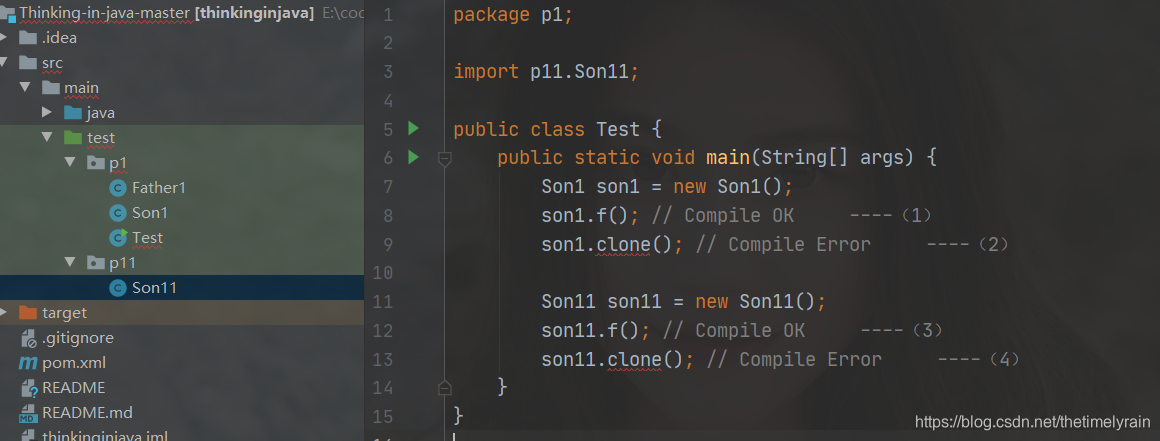Run the Test class via gutter arrow on line 5

point(413,129)
